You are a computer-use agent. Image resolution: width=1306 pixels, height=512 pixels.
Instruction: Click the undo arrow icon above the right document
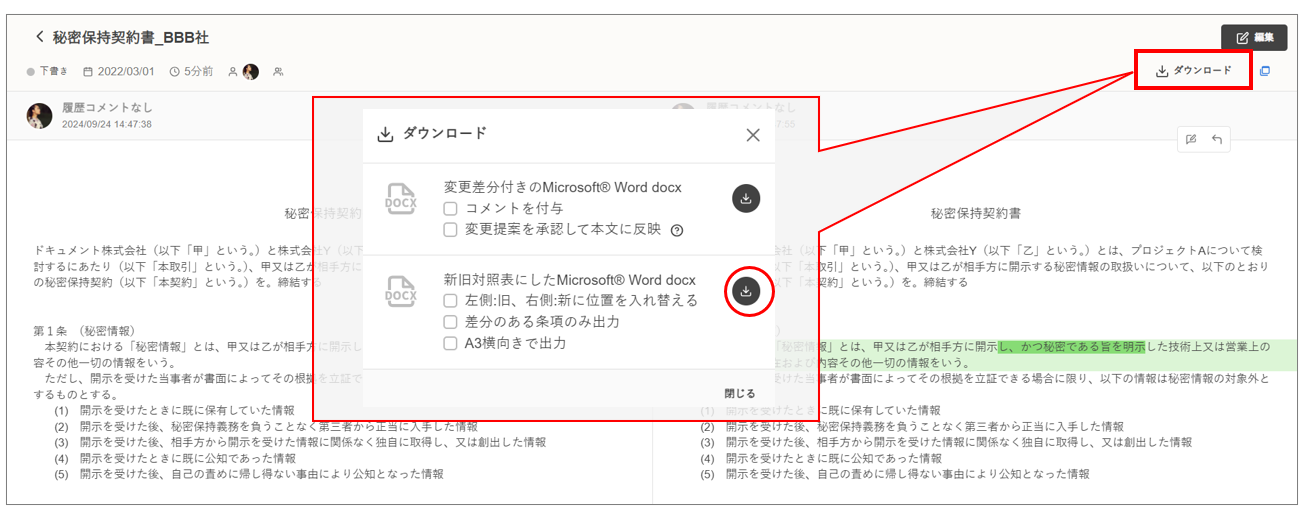coord(1217,139)
